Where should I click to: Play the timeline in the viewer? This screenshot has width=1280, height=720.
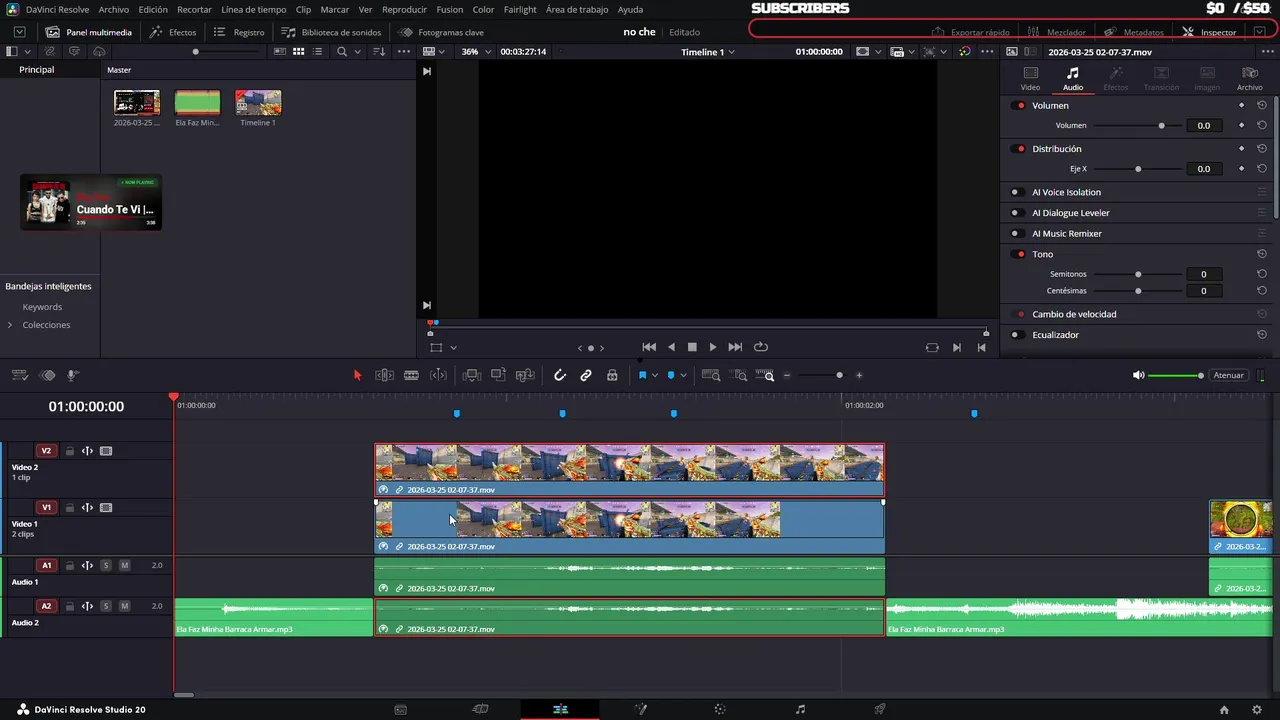[712, 347]
